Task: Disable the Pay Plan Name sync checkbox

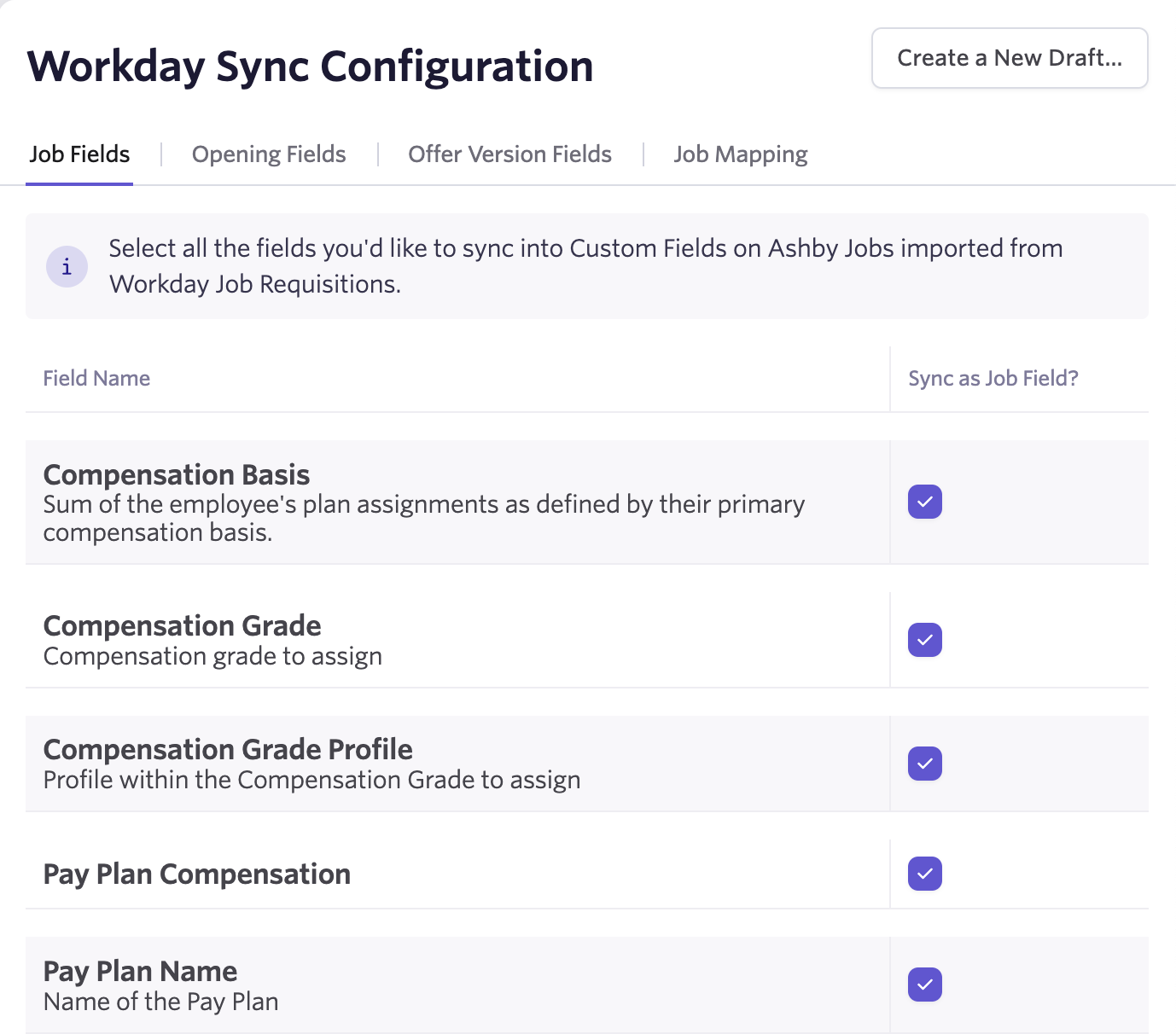Action: (x=924, y=985)
